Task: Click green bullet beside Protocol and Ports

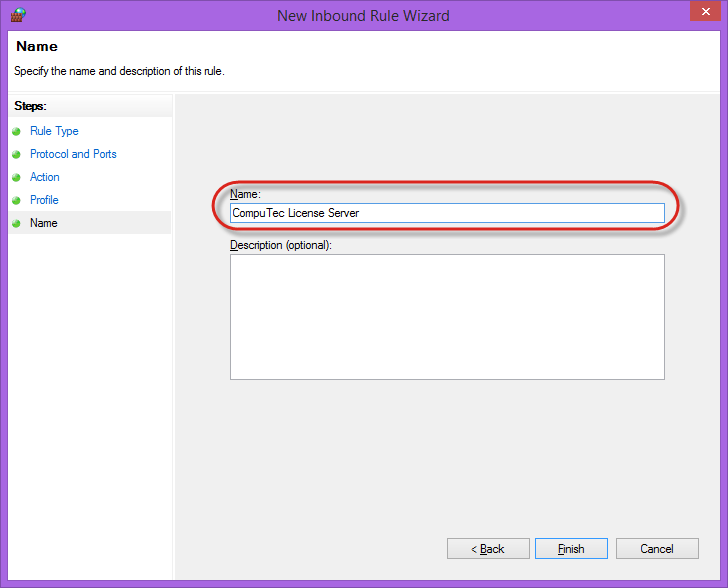Action: point(16,155)
